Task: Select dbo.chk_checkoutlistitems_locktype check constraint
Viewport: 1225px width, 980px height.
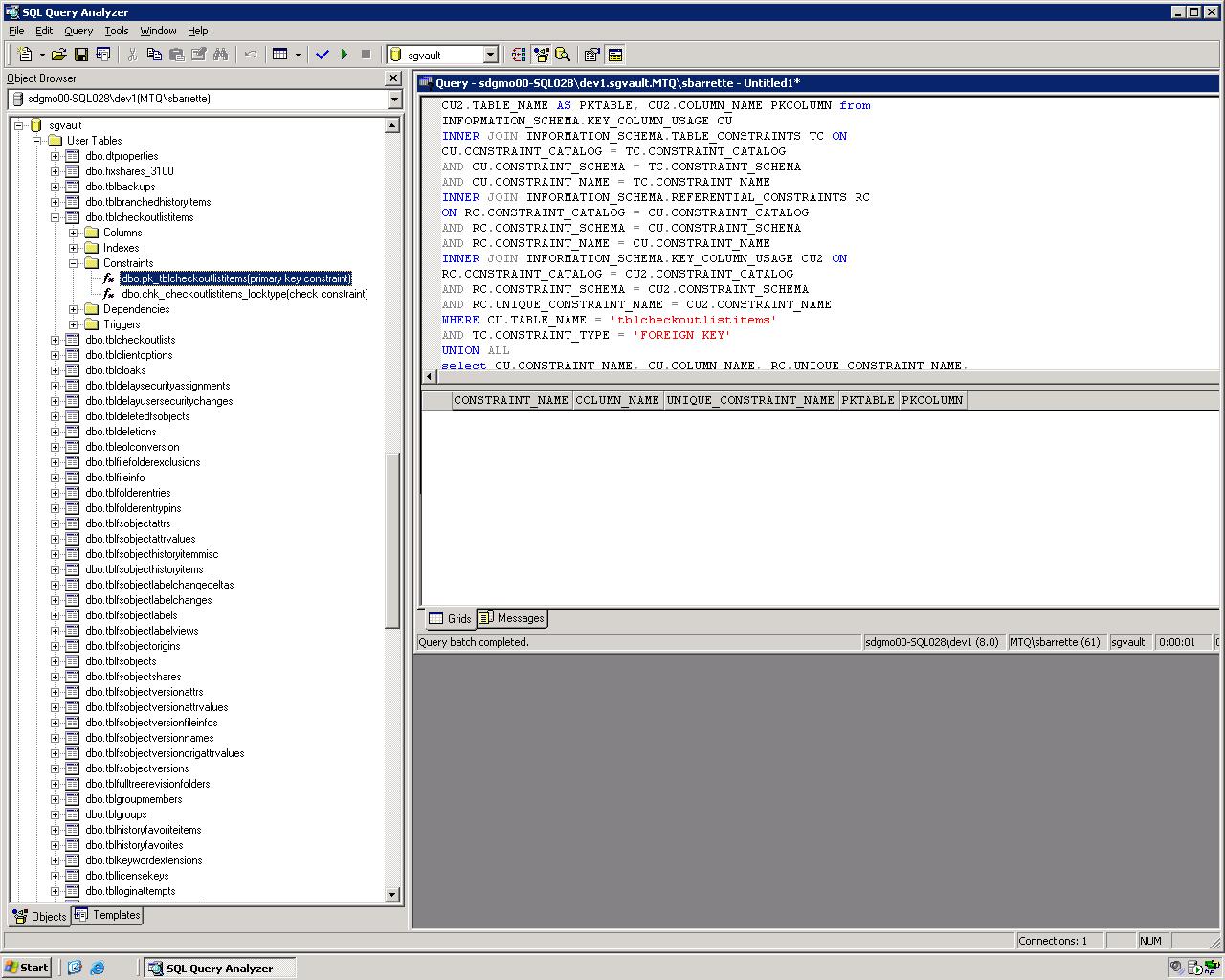Action: tap(245, 294)
